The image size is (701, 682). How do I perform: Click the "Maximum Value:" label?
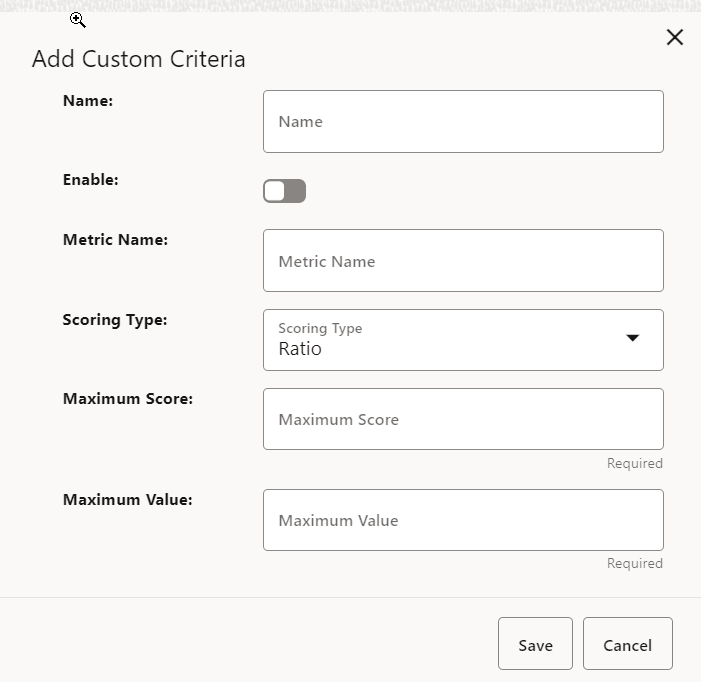point(128,499)
